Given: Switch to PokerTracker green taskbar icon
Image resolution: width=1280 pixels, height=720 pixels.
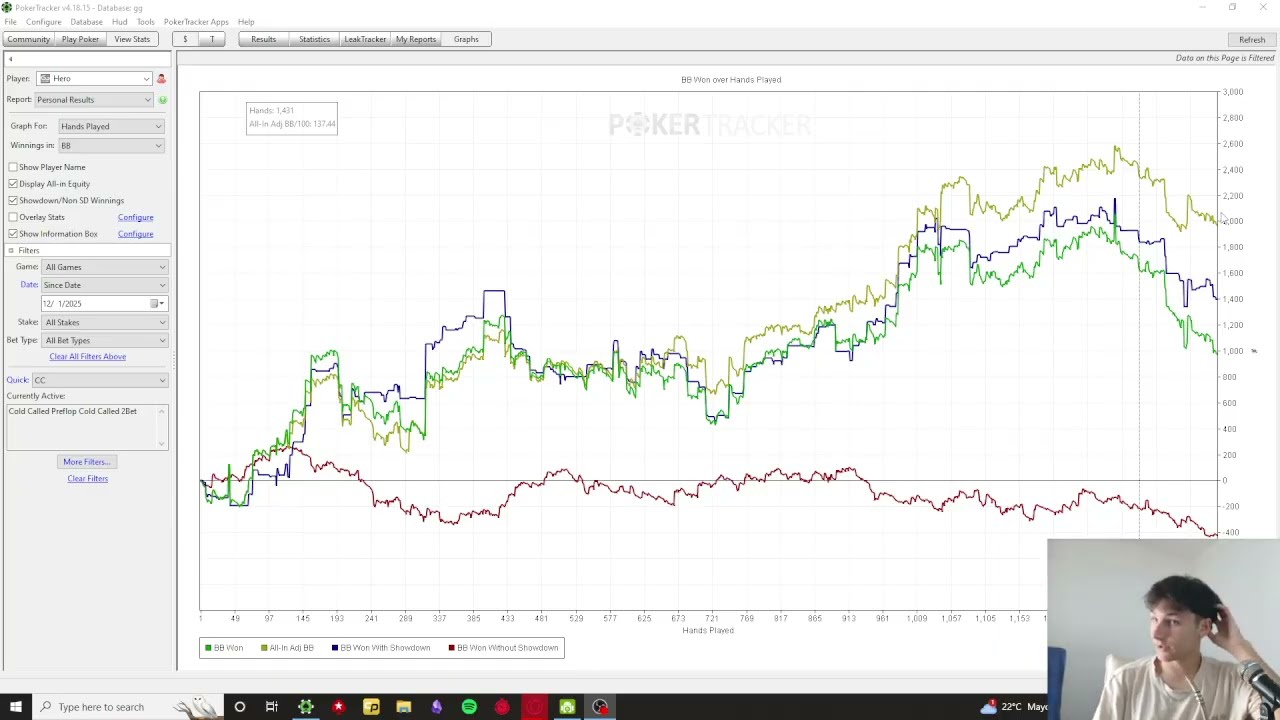Looking at the screenshot, I should tap(306, 707).
